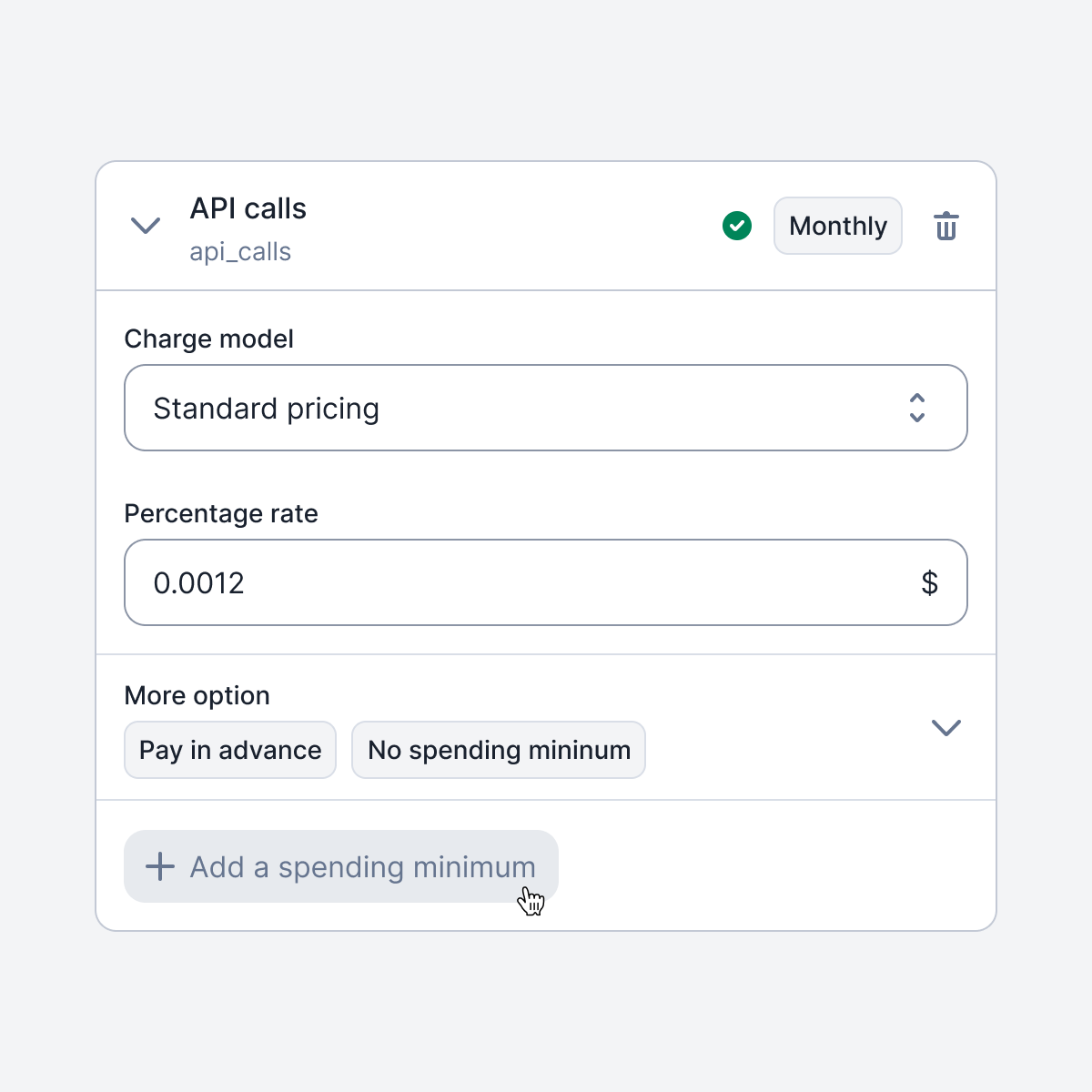Click the dollar currency symbol
Image resolution: width=1092 pixels, height=1092 pixels.
pos(929,582)
